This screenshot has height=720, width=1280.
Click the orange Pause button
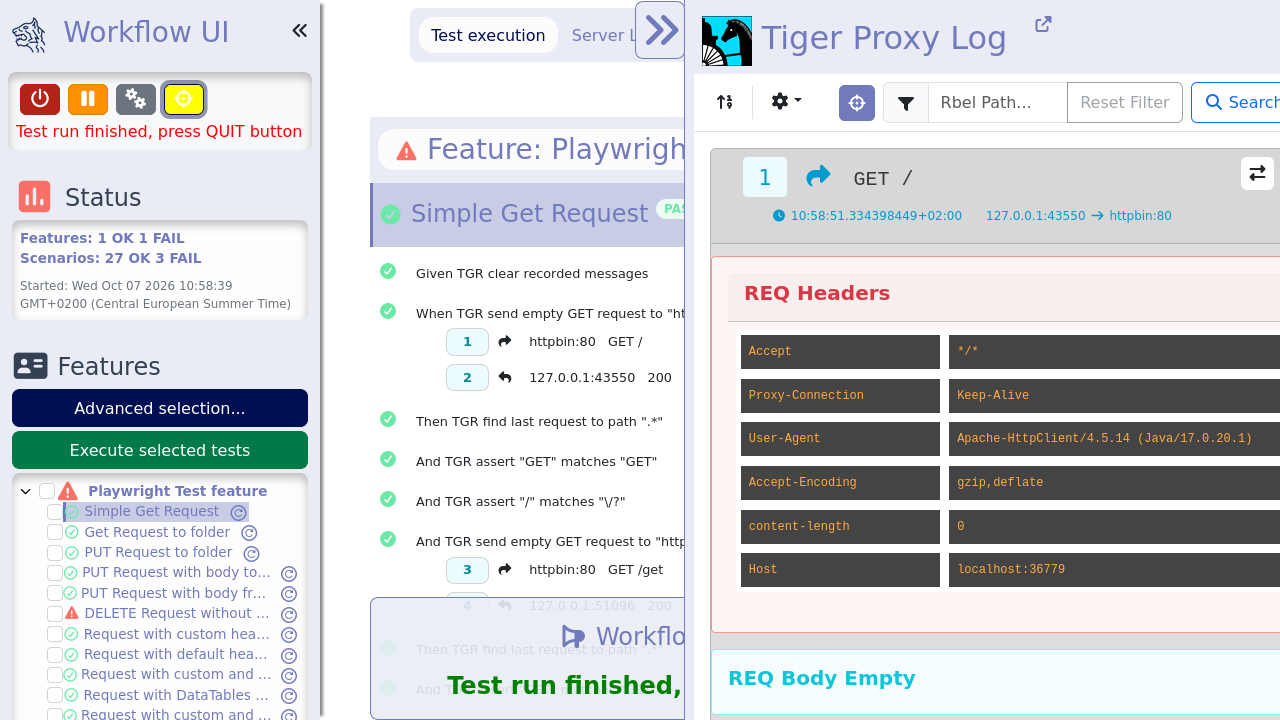tap(88, 99)
